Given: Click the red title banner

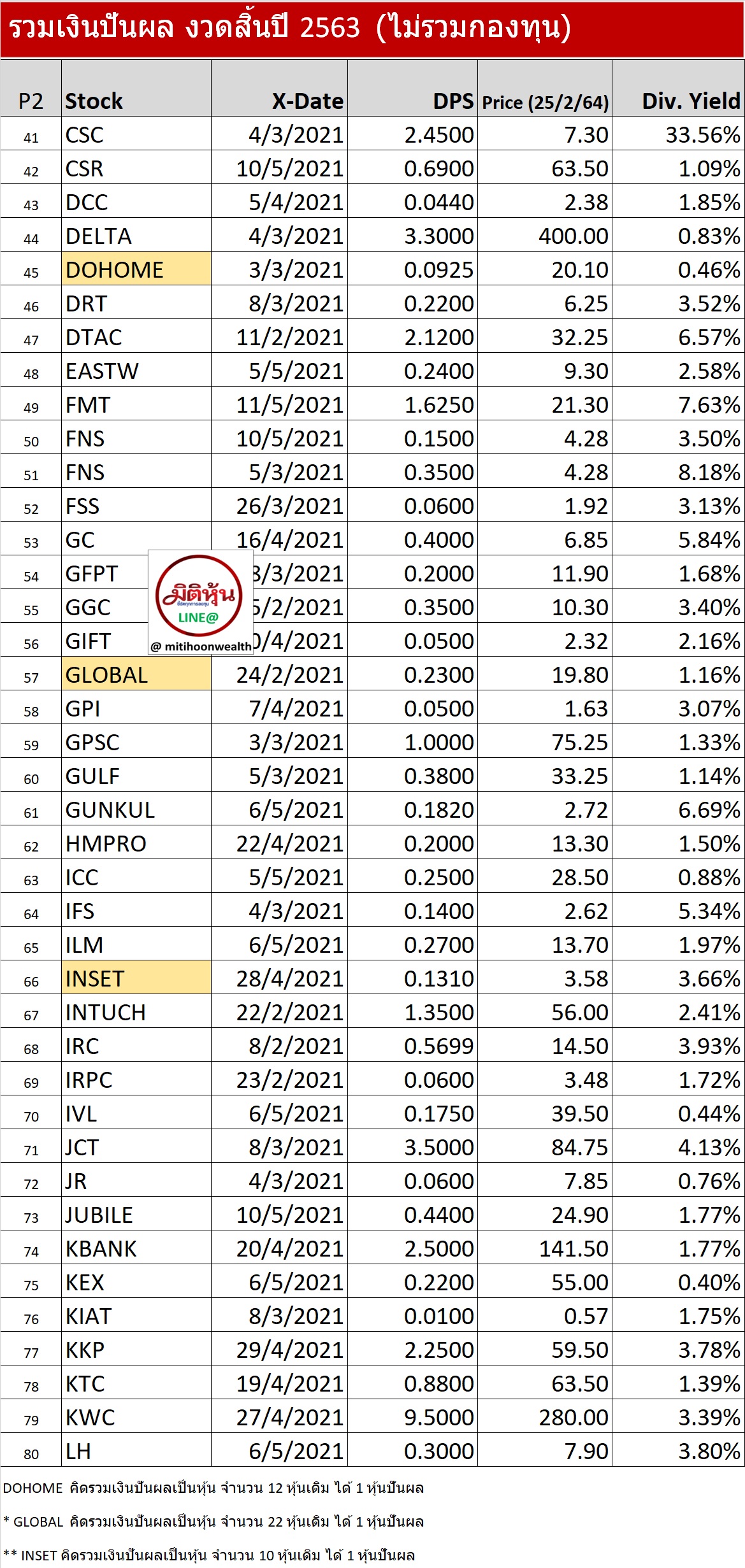Looking at the screenshot, I should (x=372, y=29).
